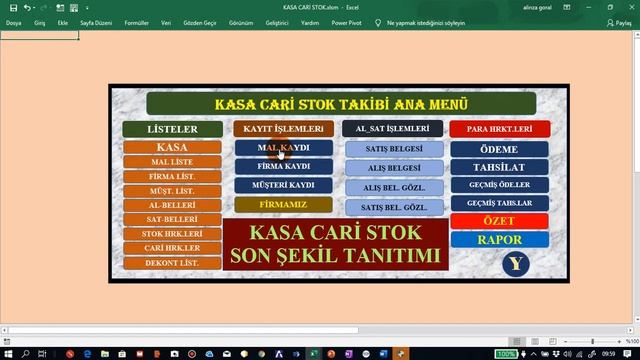Switch to the Giriş ribbon tab
Image resolution: width=640 pixels, height=360 pixels.
(40, 23)
